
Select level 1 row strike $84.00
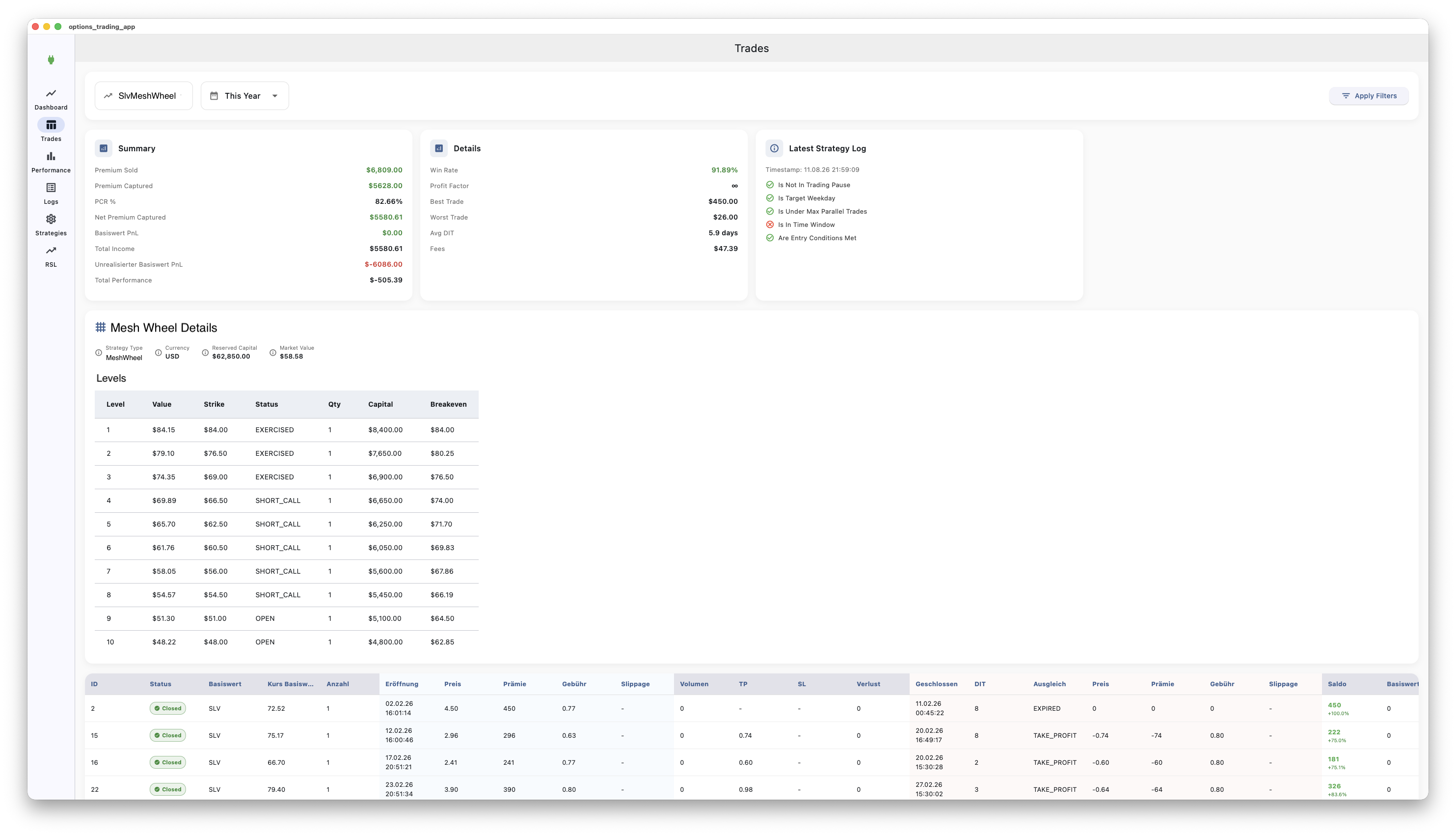[216, 430]
